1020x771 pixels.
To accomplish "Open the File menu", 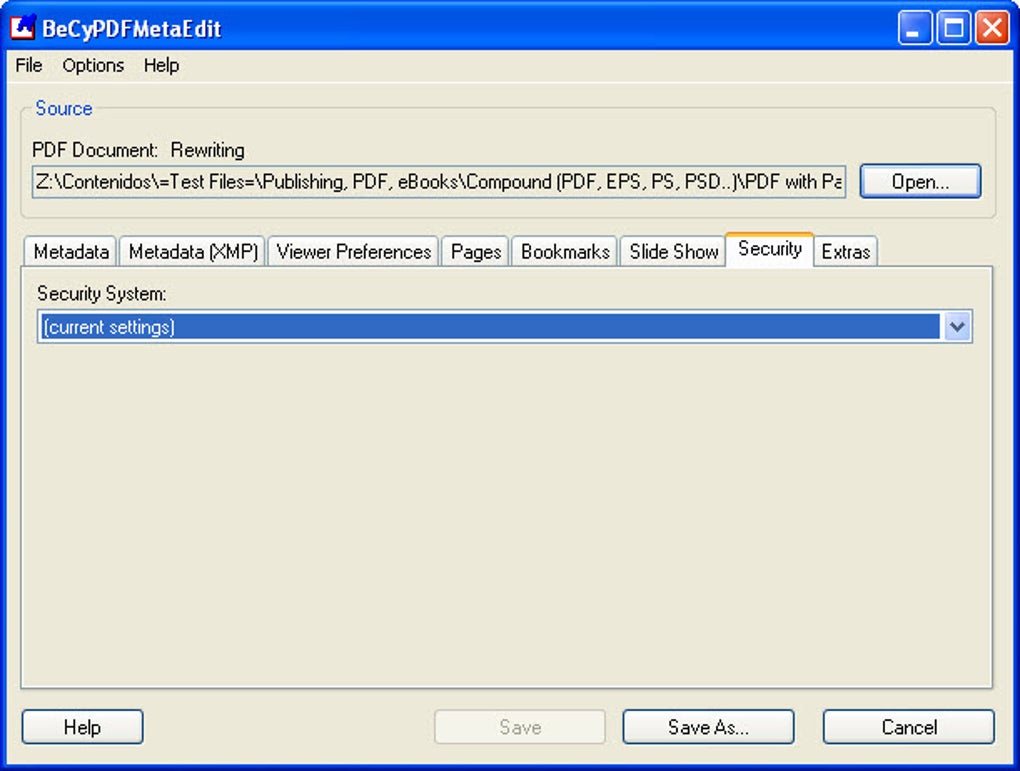I will coord(29,65).
